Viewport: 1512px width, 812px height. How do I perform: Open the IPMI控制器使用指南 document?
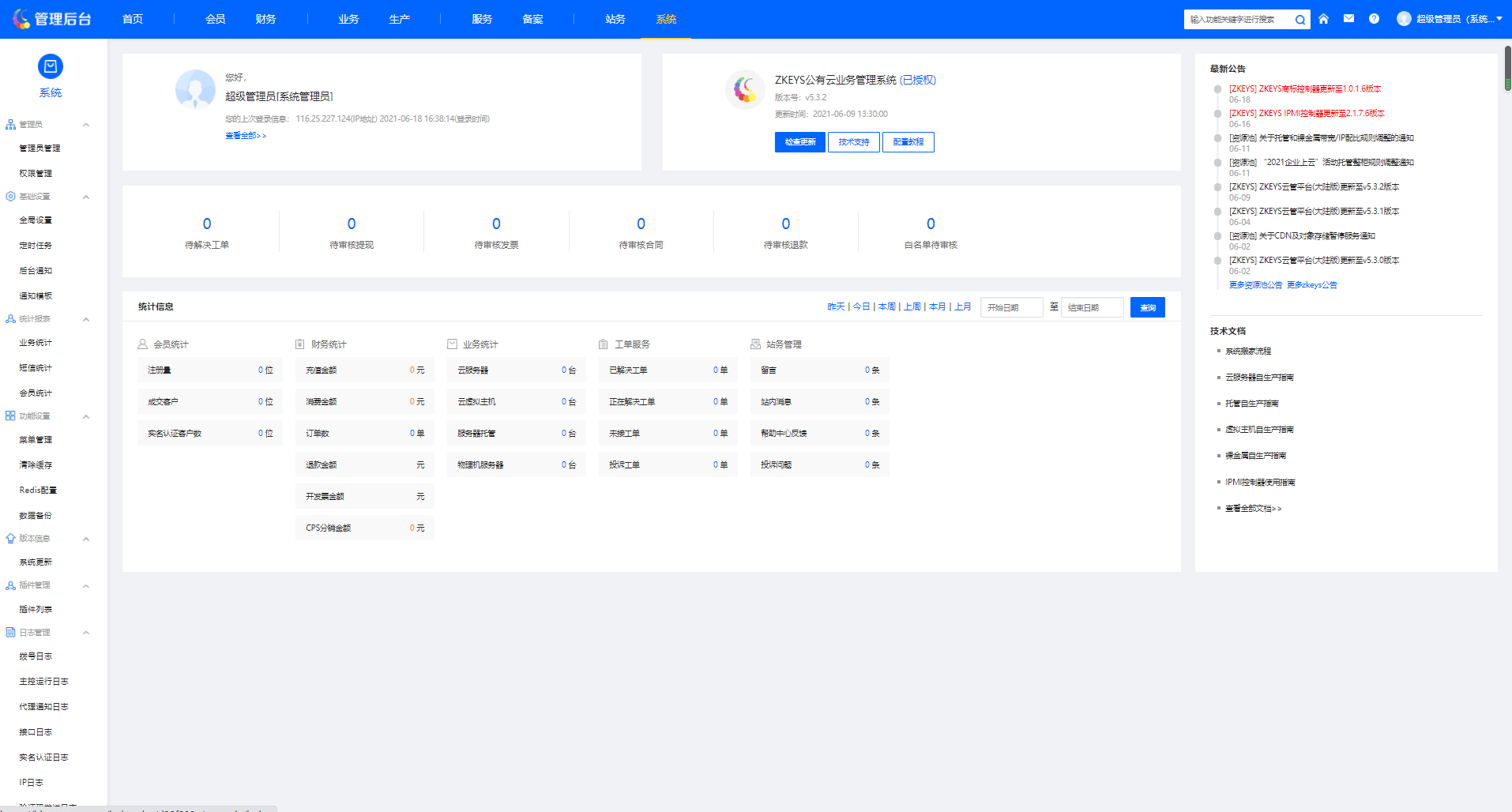(x=1260, y=483)
